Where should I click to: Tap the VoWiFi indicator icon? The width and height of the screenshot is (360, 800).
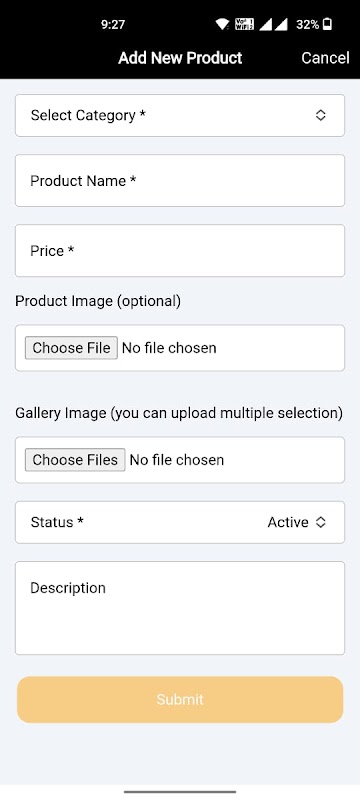tap(244, 24)
